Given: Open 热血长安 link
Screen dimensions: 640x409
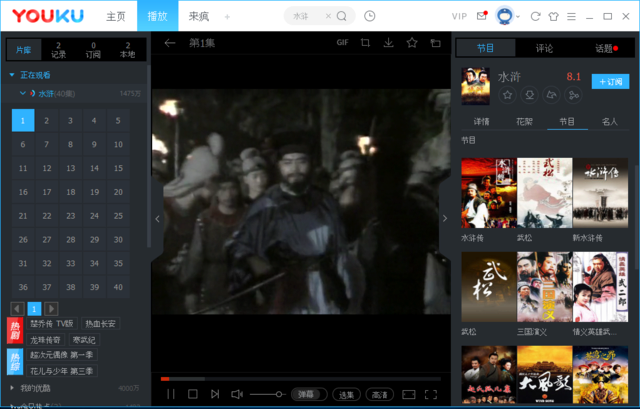Looking at the screenshot, I should 100,324.
